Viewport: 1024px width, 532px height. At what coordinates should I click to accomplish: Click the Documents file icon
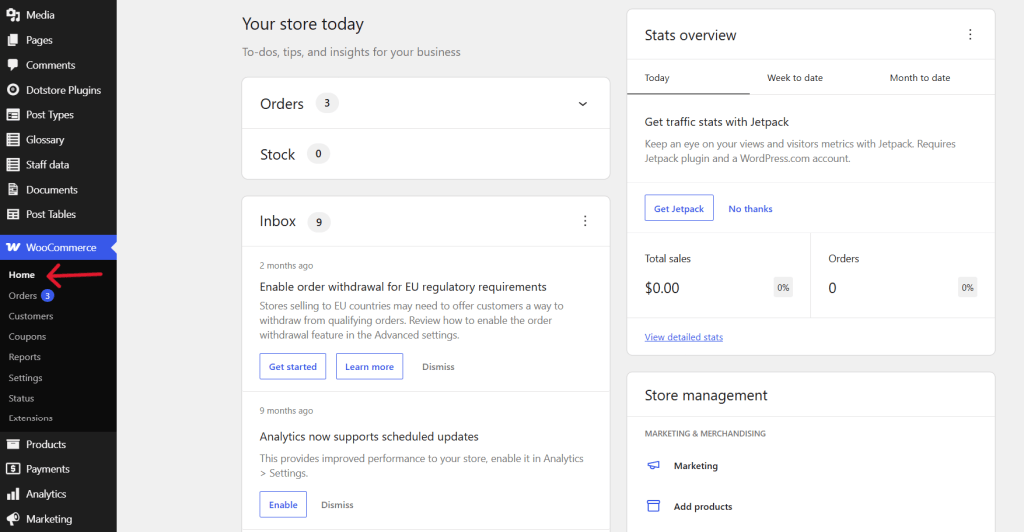pyautogui.click(x=13, y=189)
